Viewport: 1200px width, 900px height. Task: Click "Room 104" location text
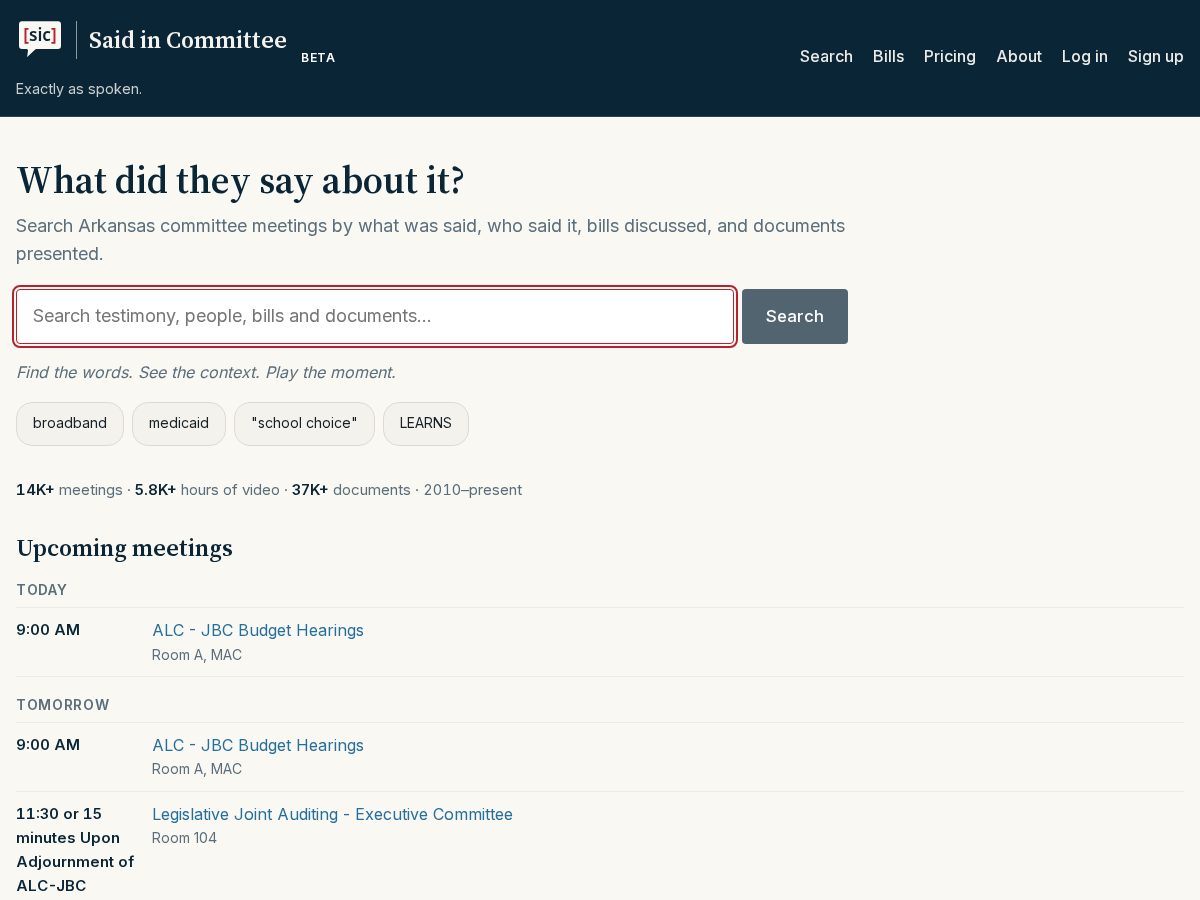[x=184, y=838]
